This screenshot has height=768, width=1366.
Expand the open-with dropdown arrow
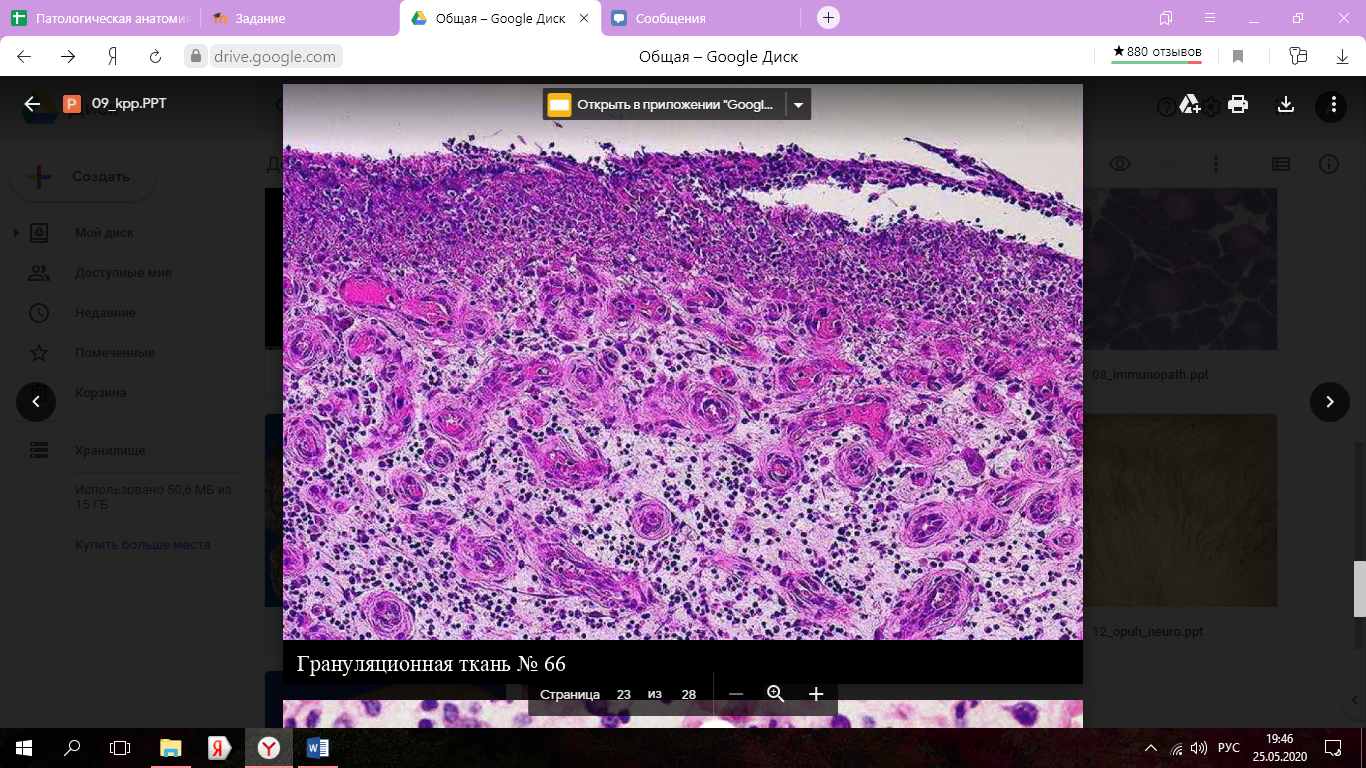point(798,104)
